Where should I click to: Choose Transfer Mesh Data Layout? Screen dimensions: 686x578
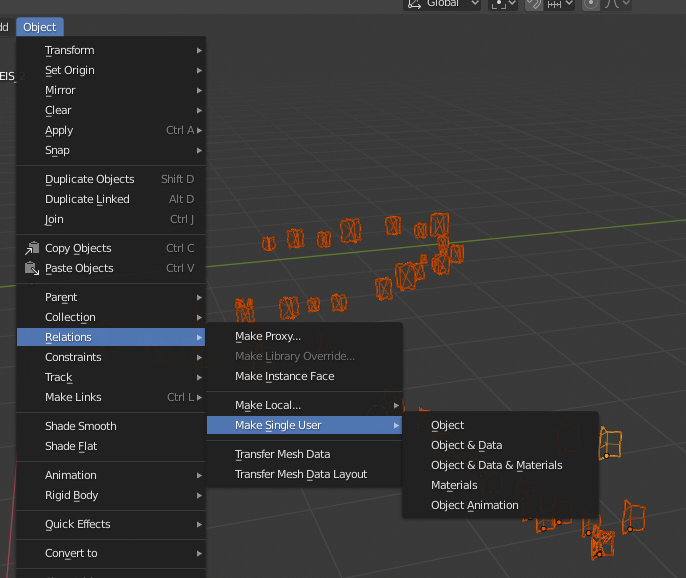(304, 474)
